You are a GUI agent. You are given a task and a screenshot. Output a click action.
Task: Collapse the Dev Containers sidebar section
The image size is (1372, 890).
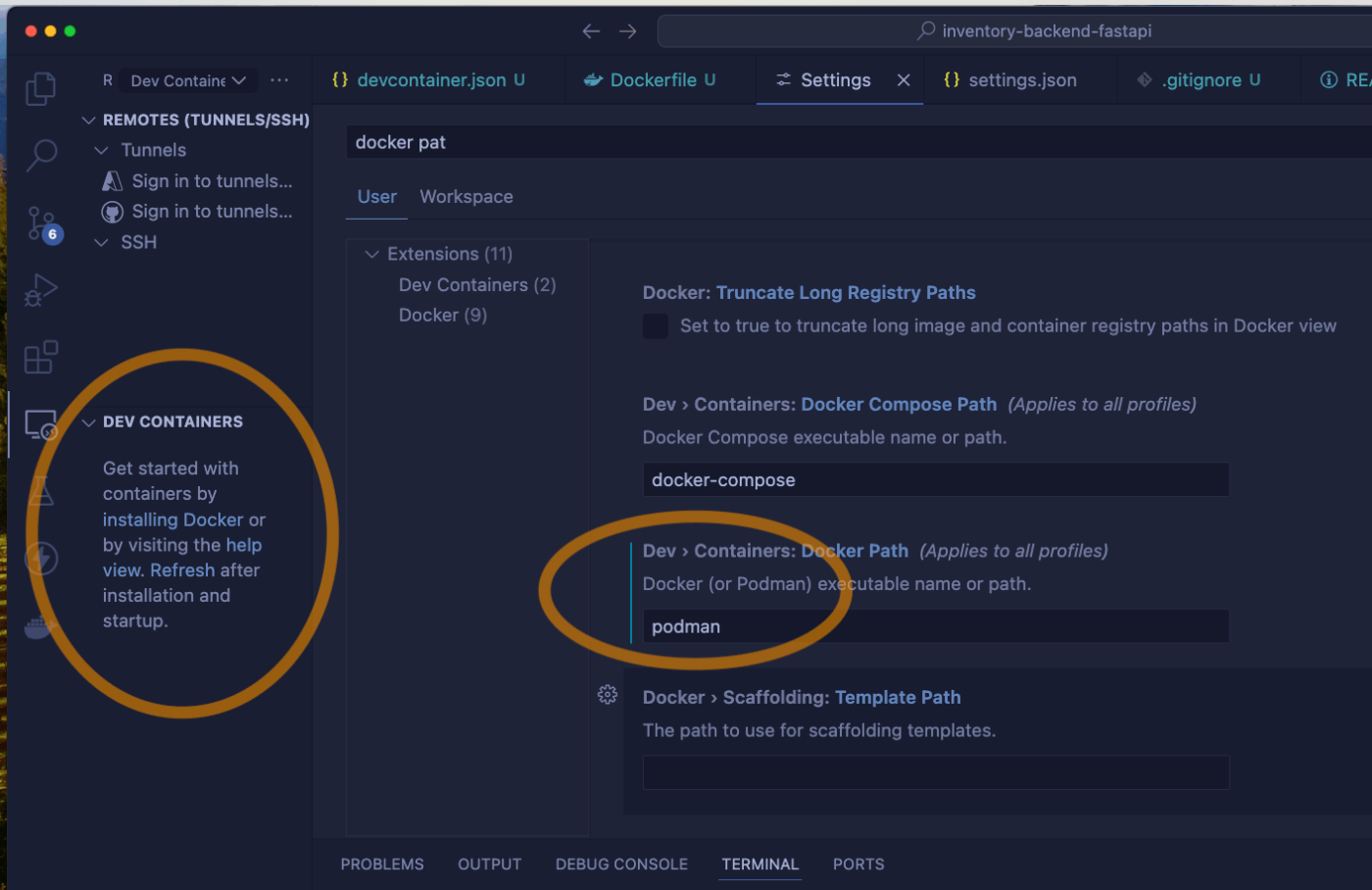tap(88, 422)
